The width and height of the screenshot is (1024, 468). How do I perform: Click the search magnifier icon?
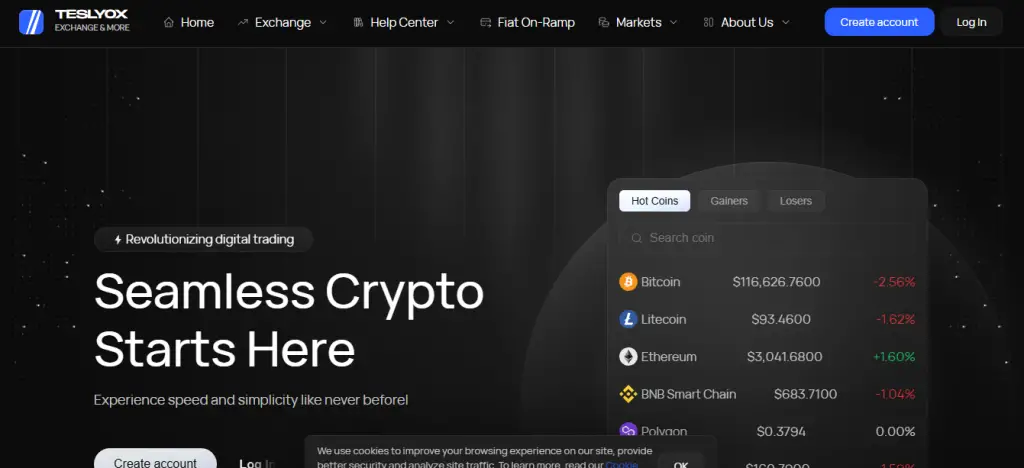636,238
